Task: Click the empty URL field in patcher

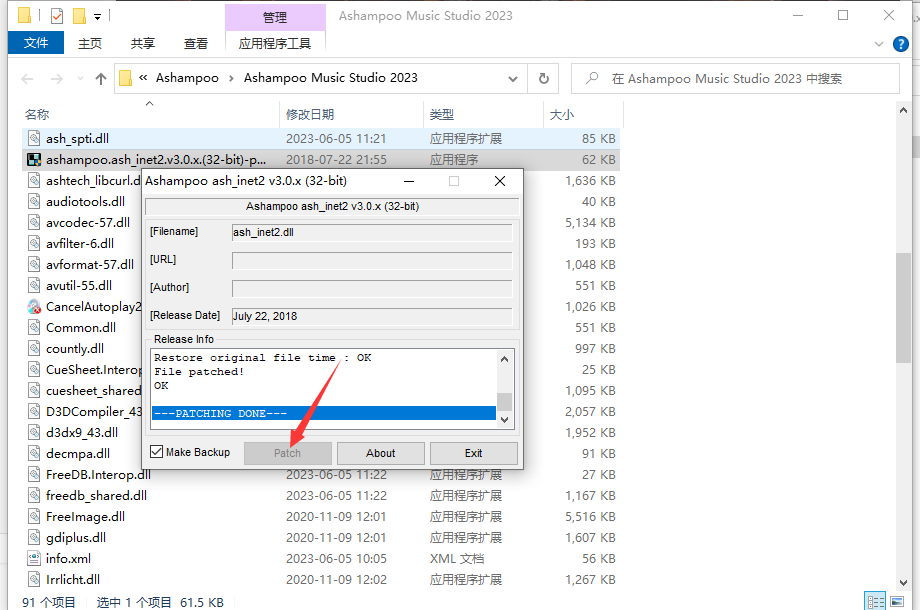Action: click(x=372, y=260)
